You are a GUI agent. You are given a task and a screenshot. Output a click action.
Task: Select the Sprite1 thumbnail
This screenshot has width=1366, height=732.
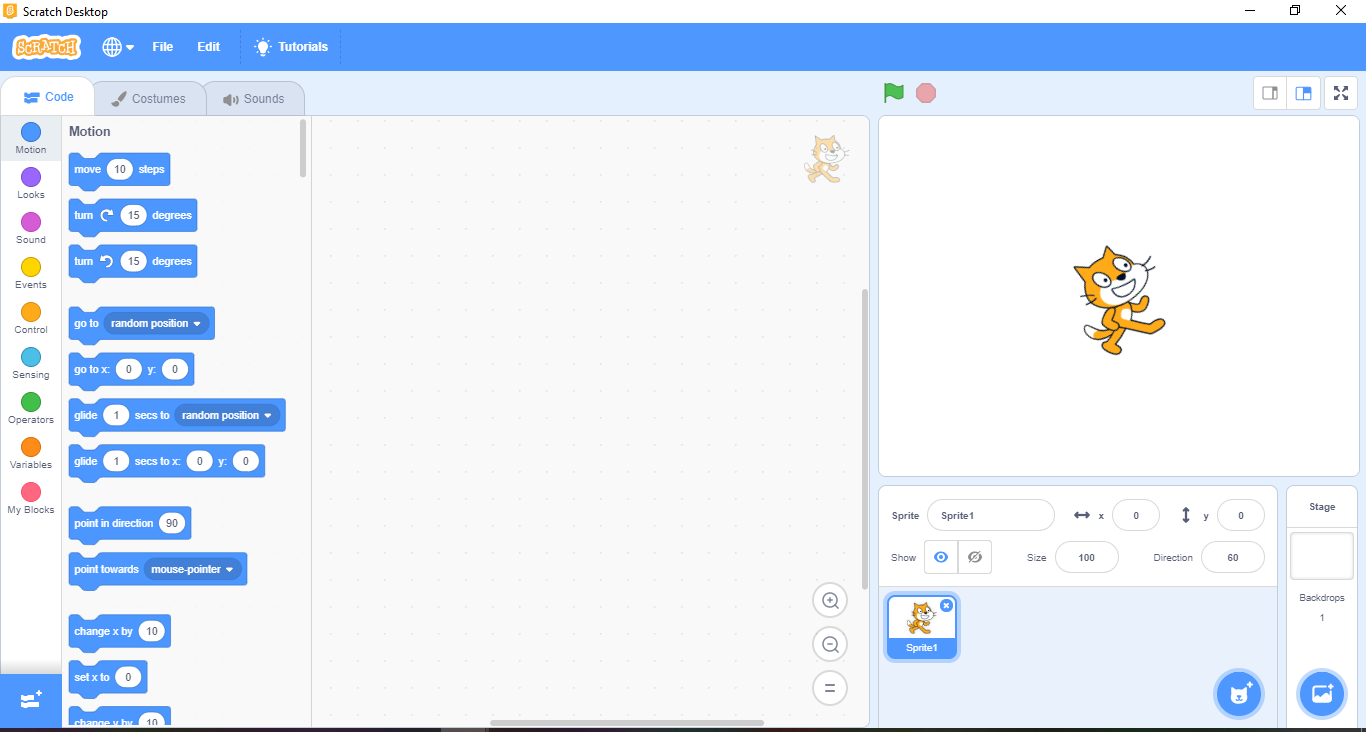coord(921,627)
